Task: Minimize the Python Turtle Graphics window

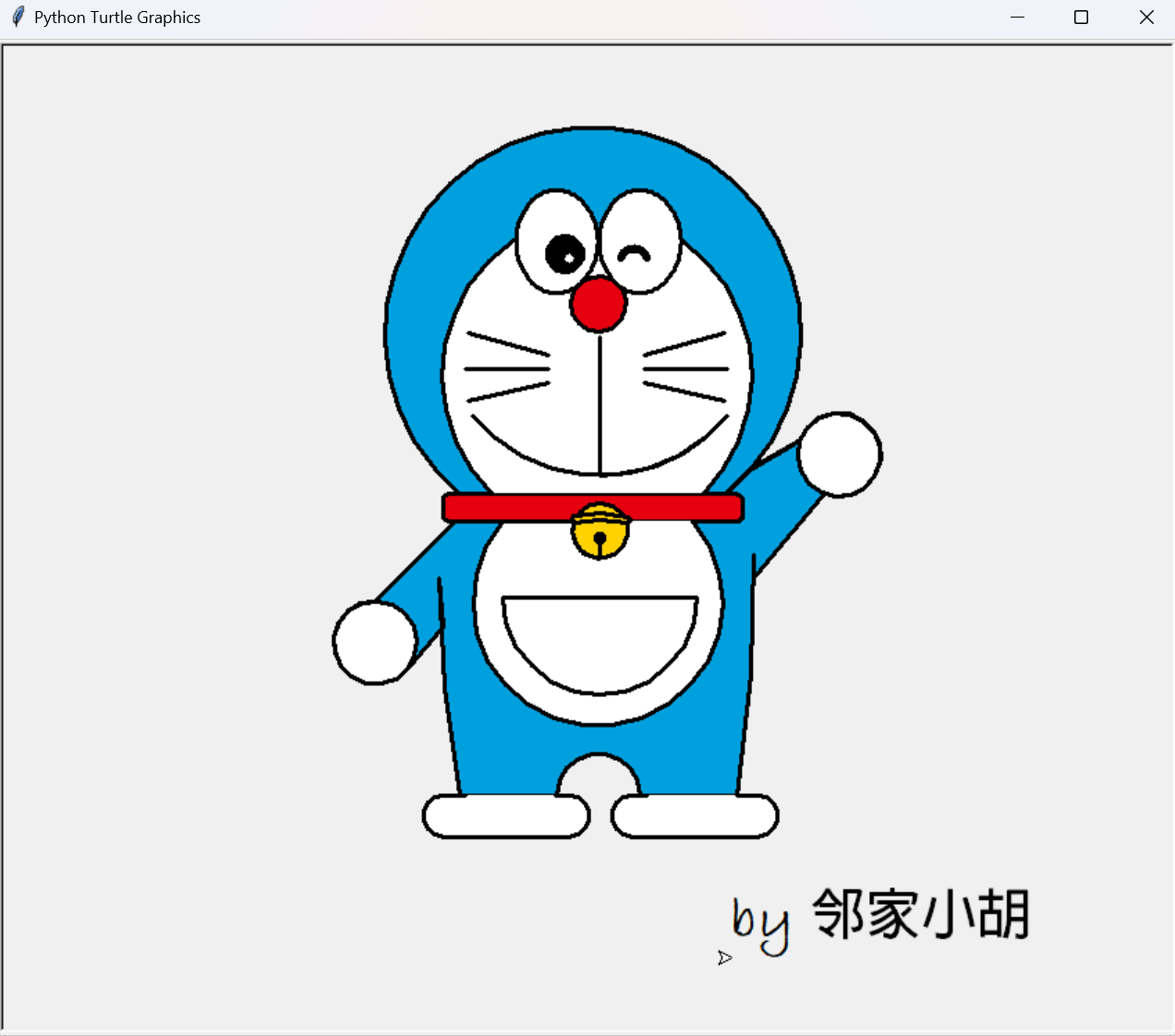Action: coord(1017,17)
